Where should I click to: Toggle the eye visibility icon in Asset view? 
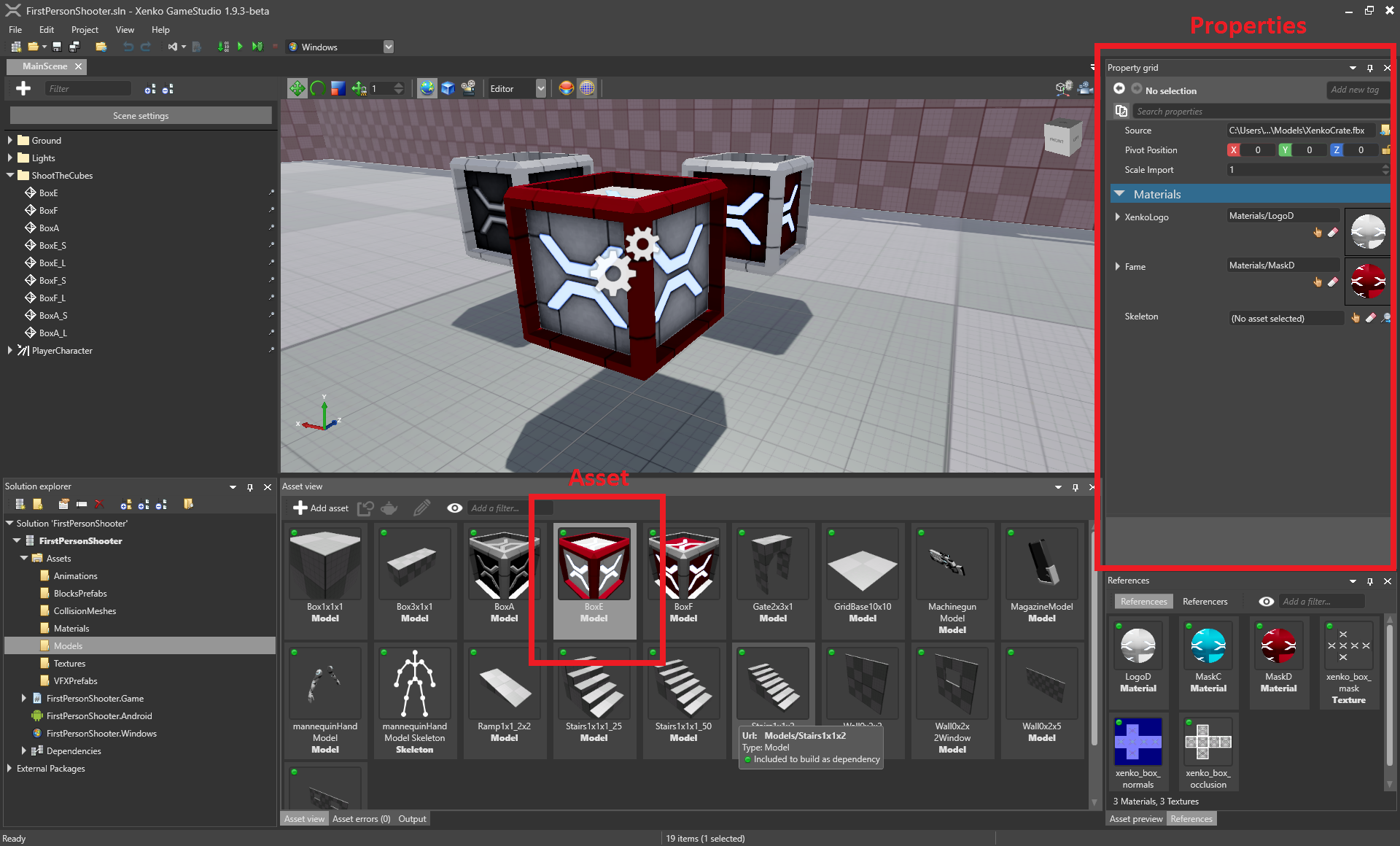point(454,508)
